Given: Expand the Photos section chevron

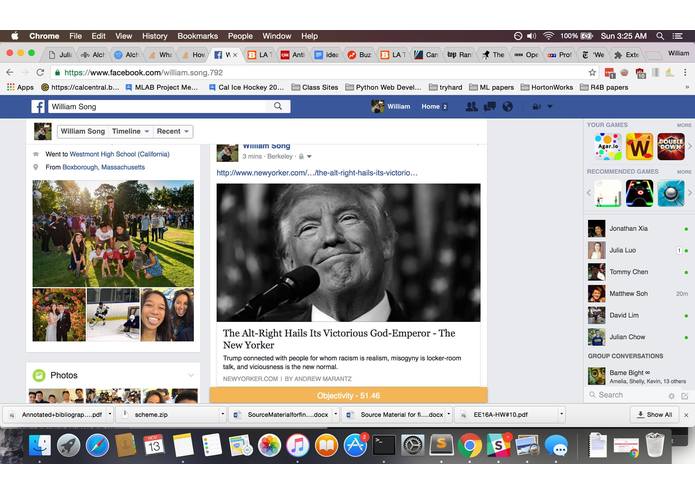Looking at the screenshot, I should click(191, 375).
